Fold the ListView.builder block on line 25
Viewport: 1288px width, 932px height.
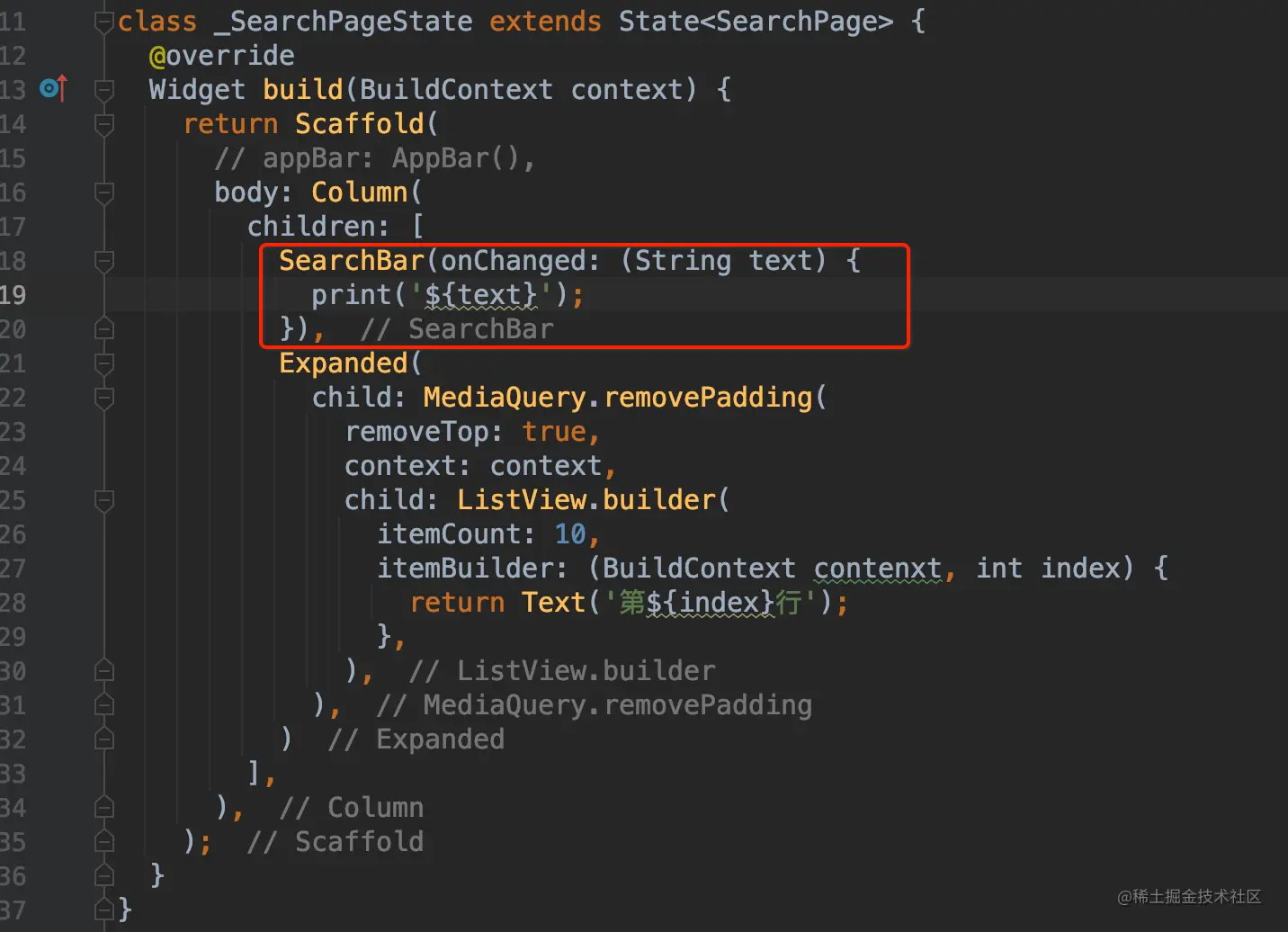pos(104,499)
